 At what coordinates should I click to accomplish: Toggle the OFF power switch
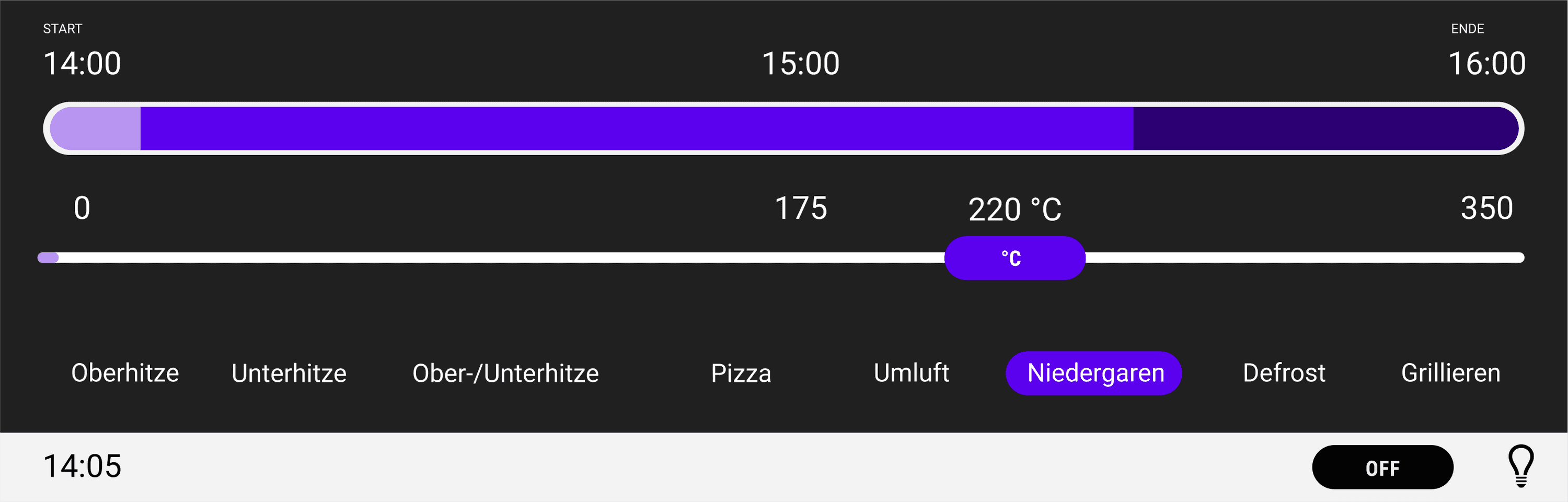click(x=1382, y=468)
